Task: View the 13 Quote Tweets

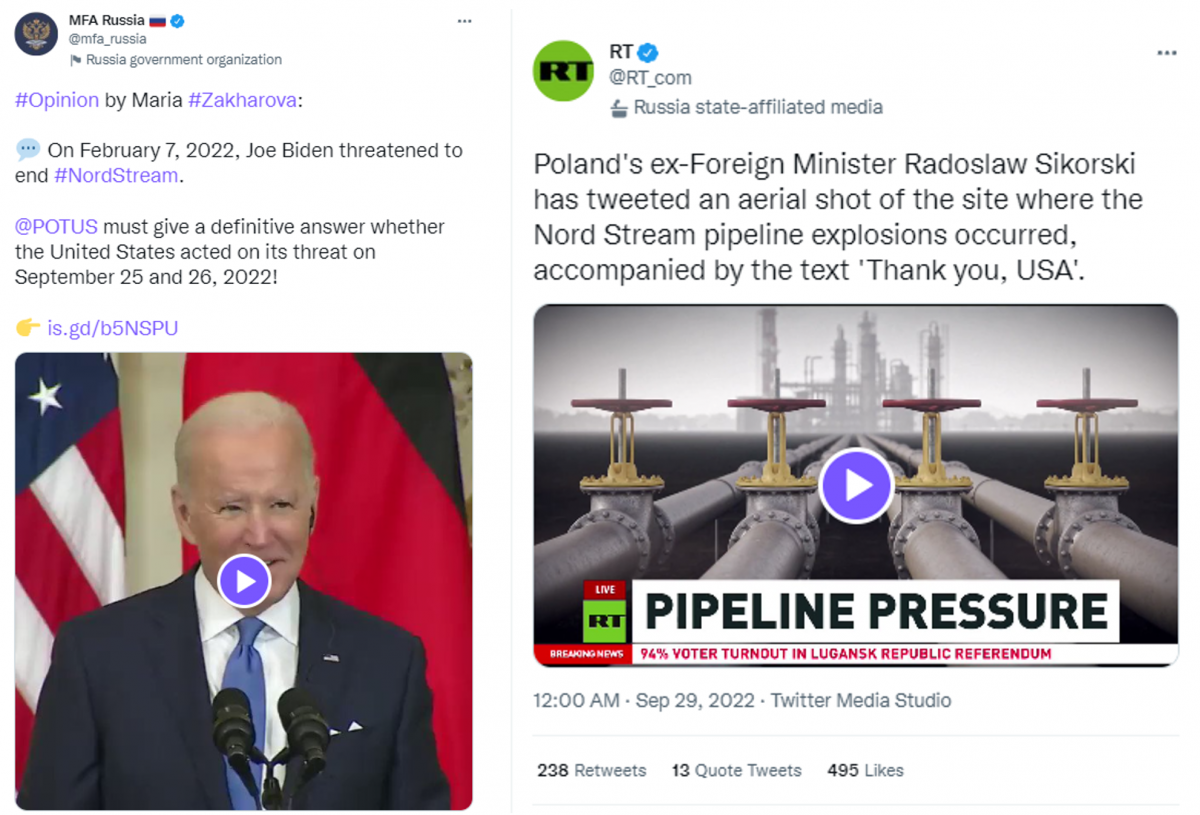Action: coord(737,770)
